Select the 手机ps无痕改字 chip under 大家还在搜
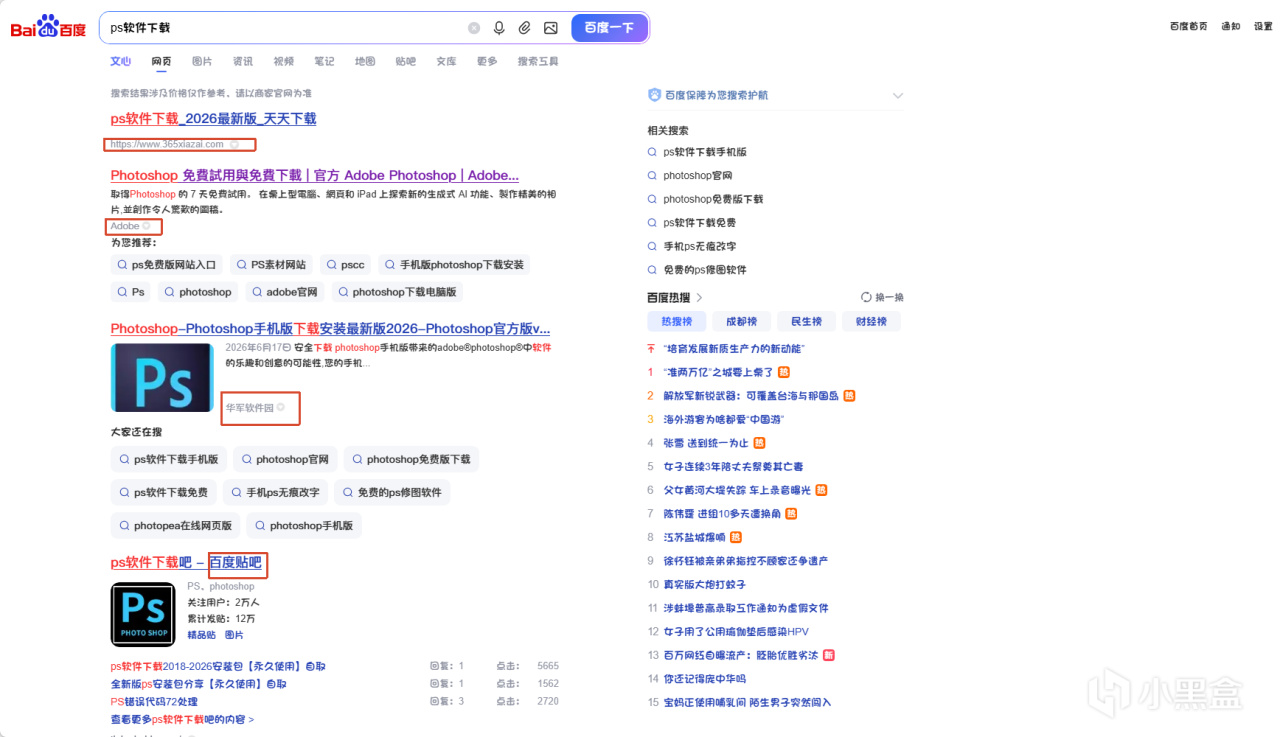The height and width of the screenshot is (737, 1280). (275, 492)
